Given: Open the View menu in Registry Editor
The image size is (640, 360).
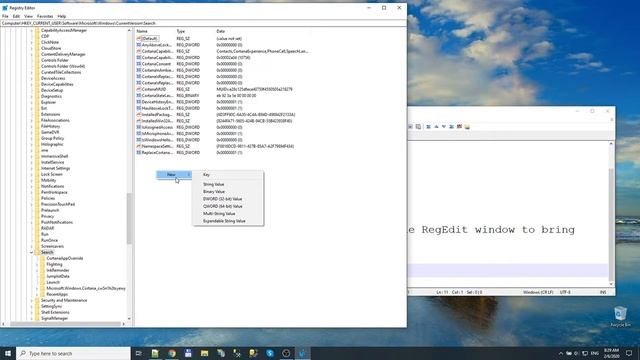Looking at the screenshot, I should tap(28, 16).
